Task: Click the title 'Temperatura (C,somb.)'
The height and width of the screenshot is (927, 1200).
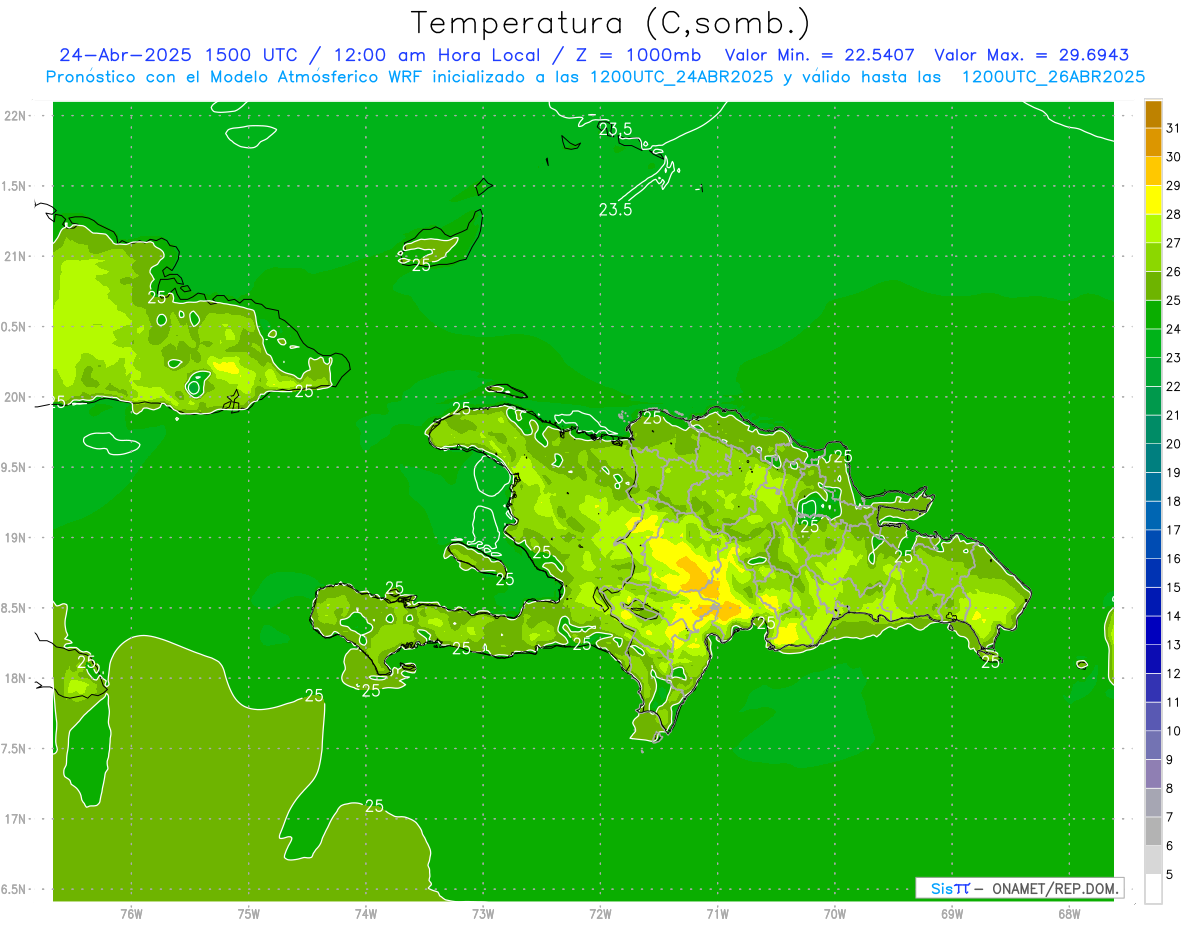Action: pos(611,22)
